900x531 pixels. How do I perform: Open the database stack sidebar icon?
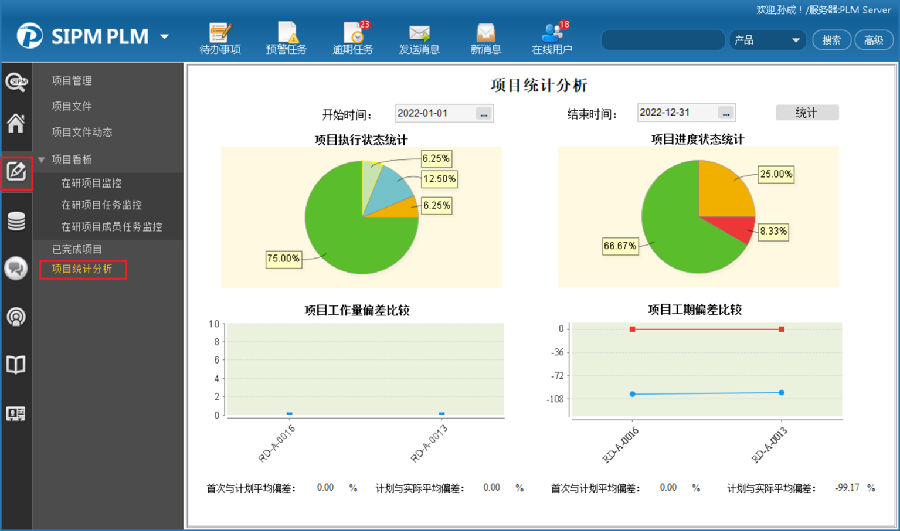click(16, 221)
